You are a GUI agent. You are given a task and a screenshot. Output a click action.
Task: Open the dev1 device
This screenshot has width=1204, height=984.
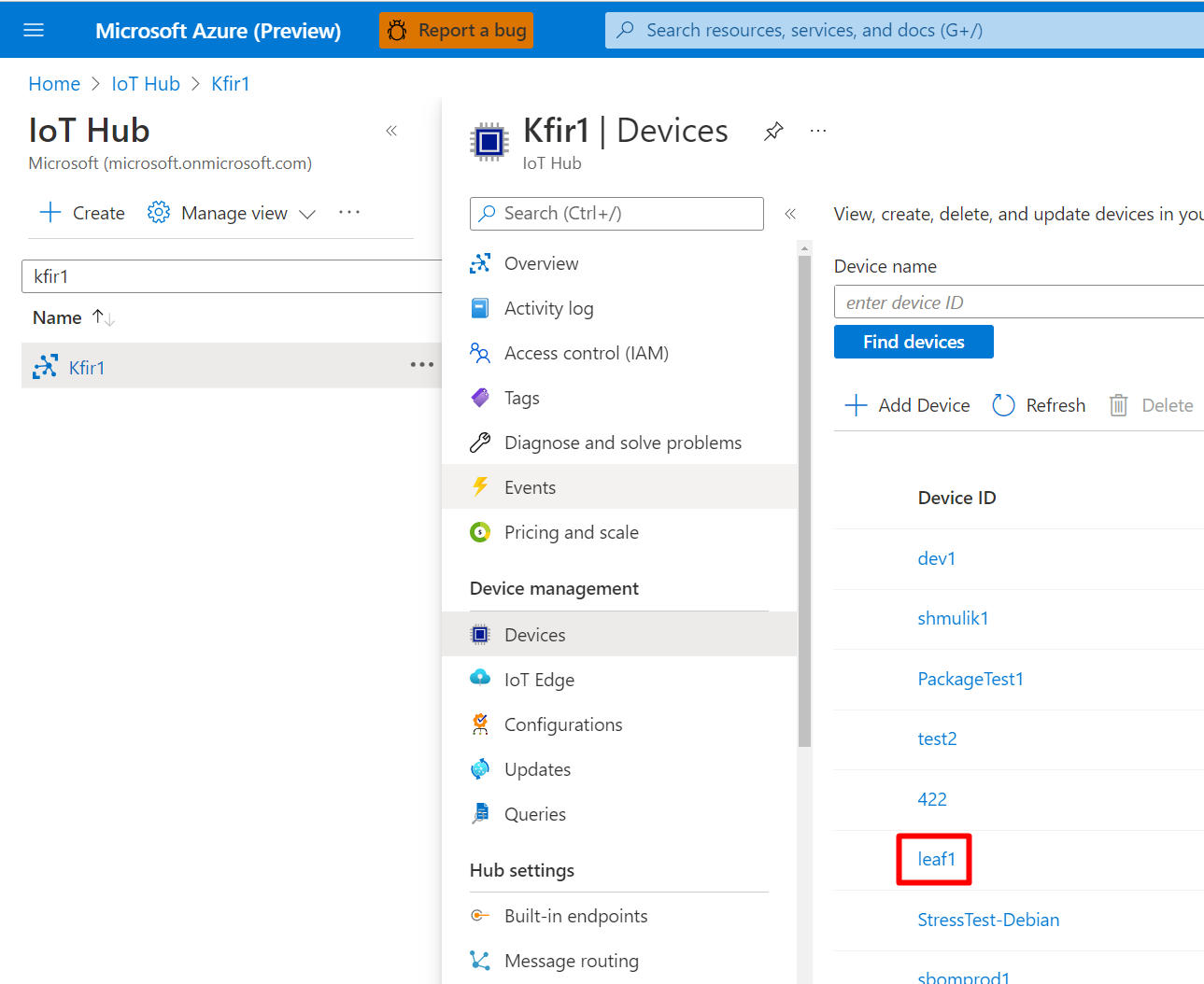936,558
